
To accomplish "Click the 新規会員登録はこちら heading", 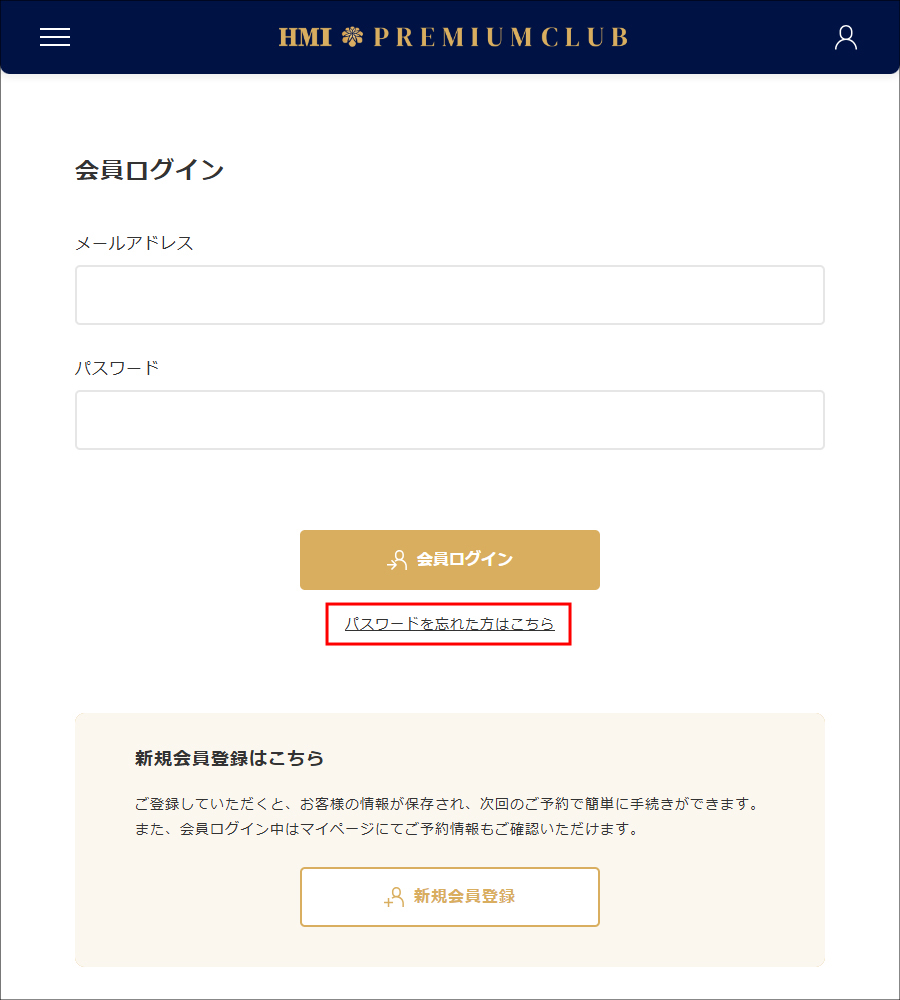I will (229, 758).
